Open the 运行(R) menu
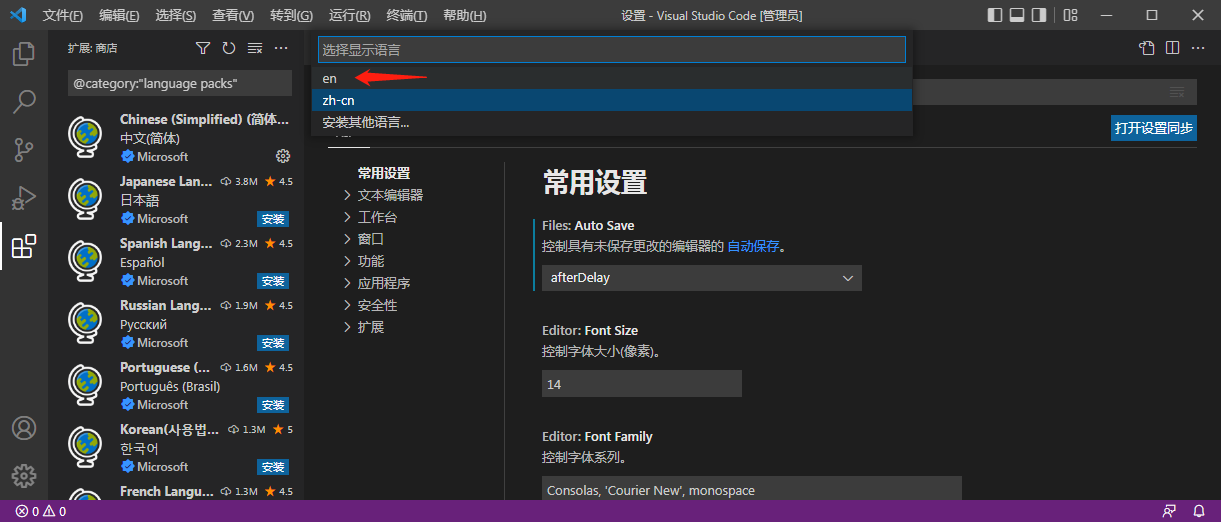Screen dimensions: 1221x522 [x=350, y=16]
